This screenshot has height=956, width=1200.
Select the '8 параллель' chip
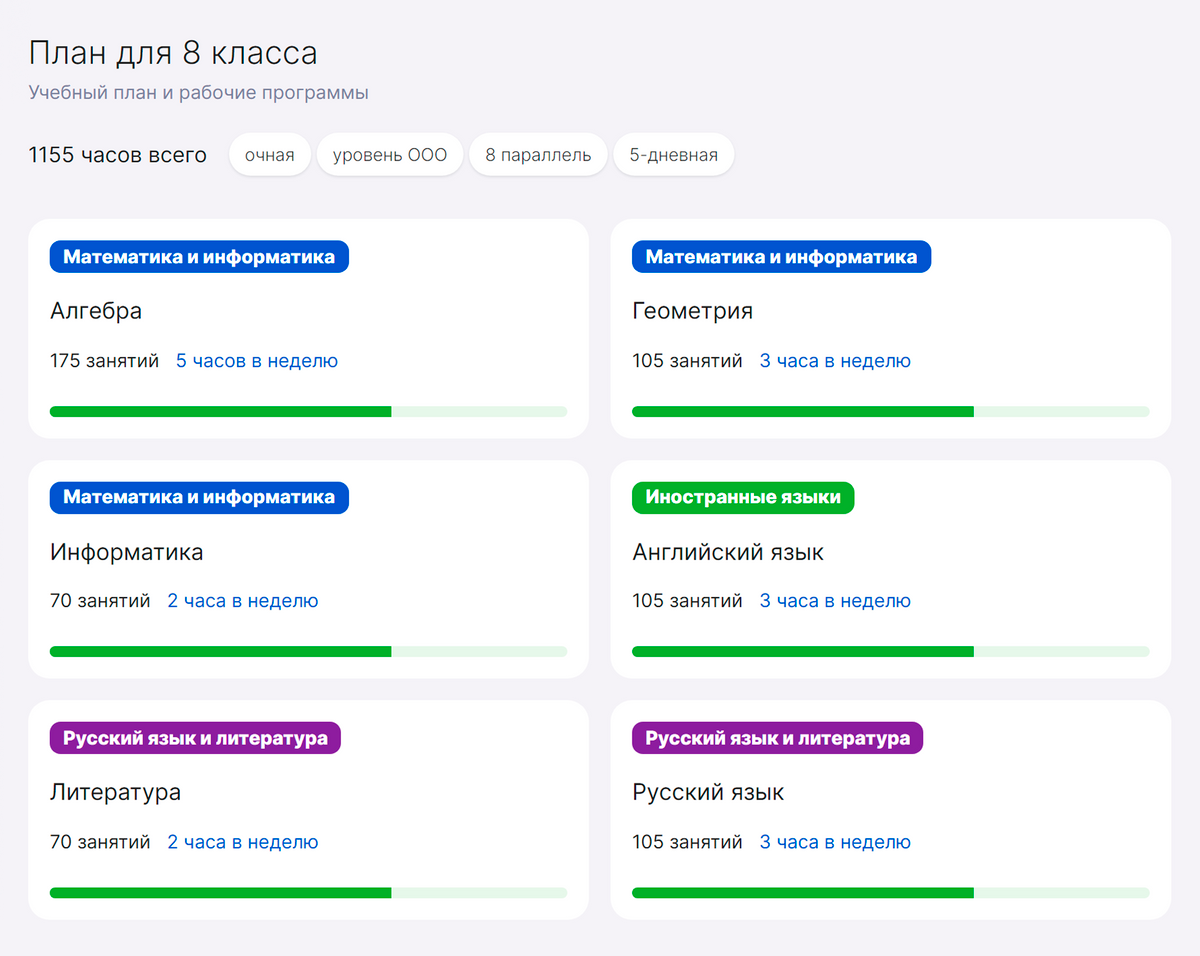[x=538, y=155]
